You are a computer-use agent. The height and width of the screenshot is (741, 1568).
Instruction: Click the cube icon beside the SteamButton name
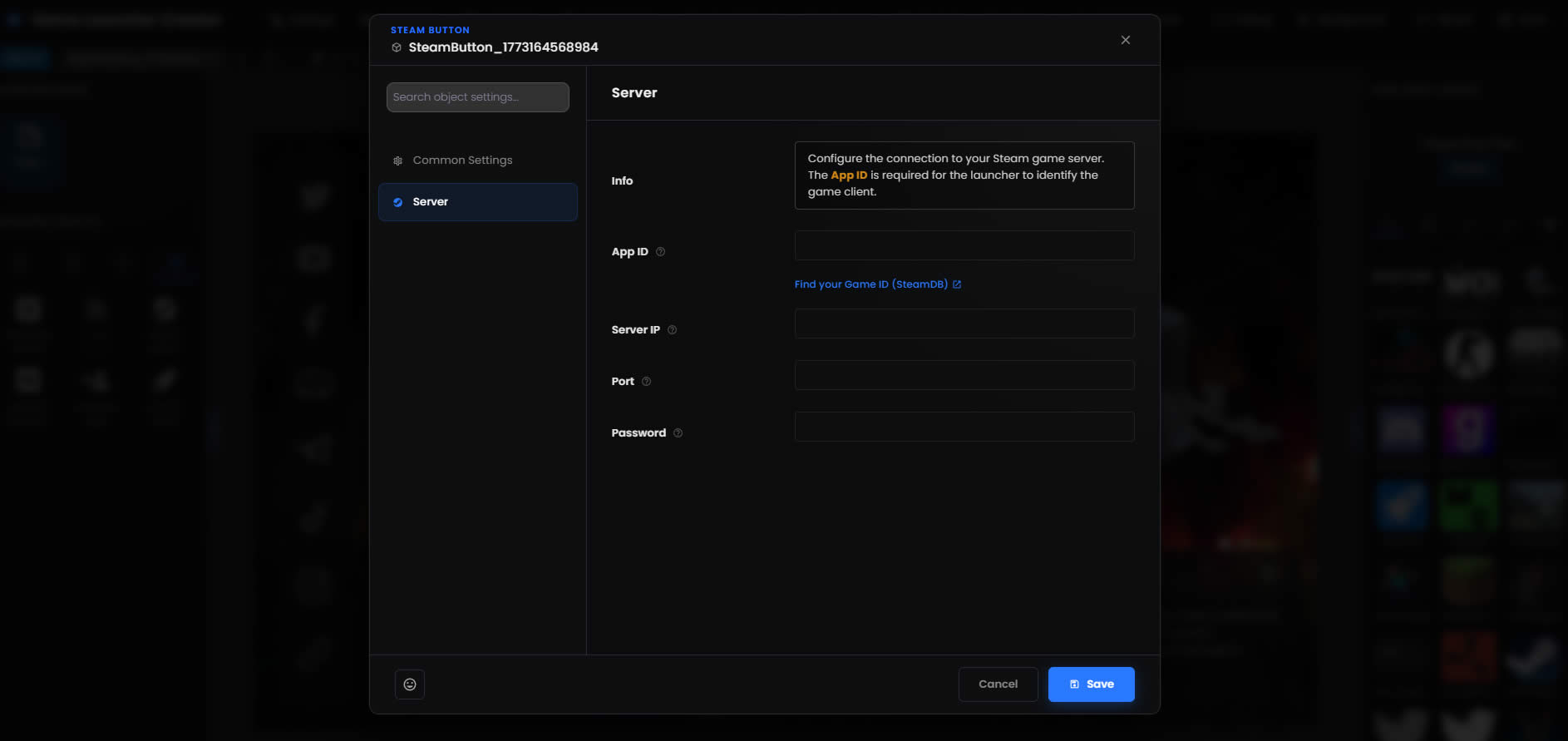point(397,47)
